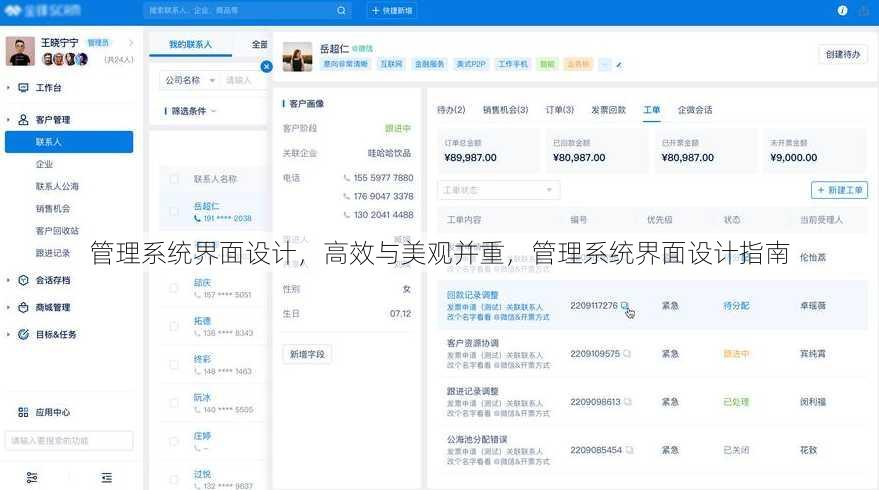Toggle the select-all checkbox beside 联系人名称
879x490 pixels.
tap(174, 179)
